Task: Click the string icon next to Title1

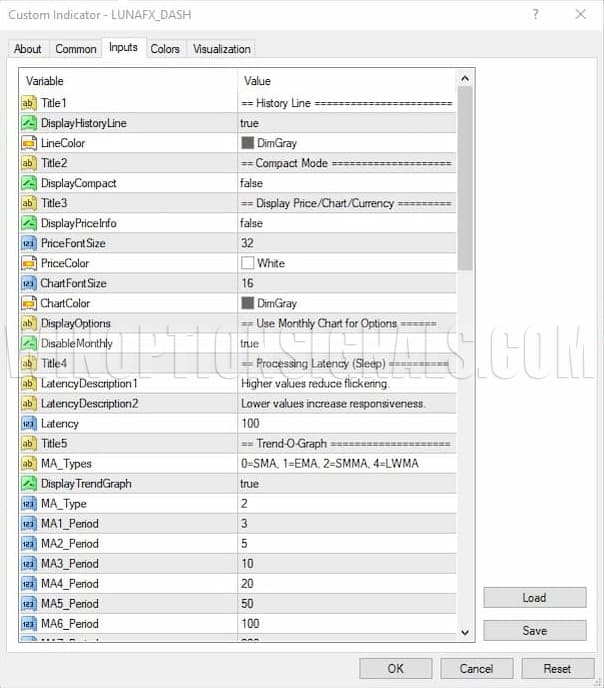Action: 29,103
